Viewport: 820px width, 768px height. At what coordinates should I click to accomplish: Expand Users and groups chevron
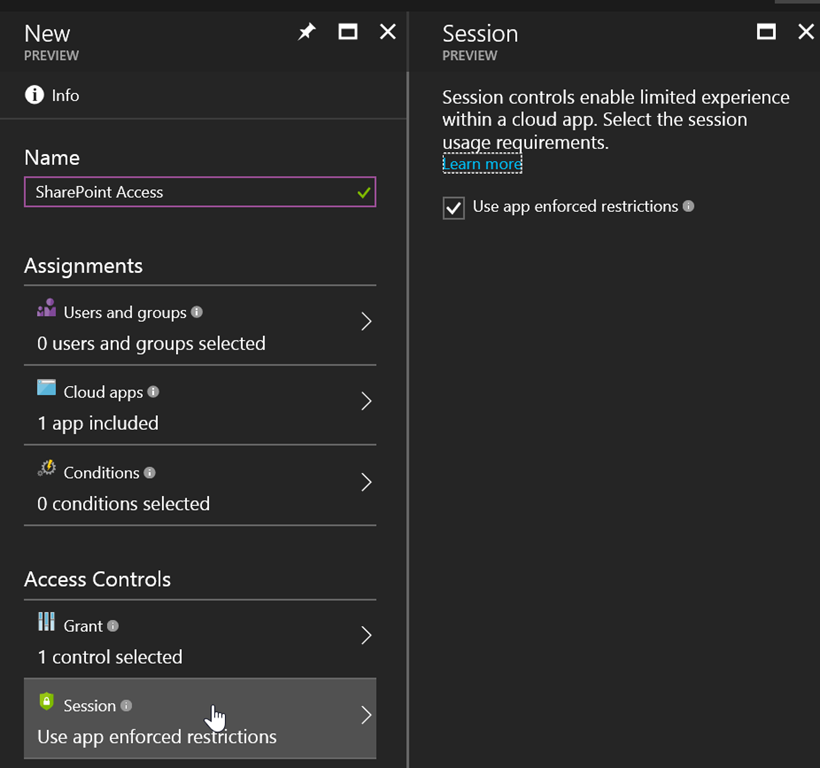(x=366, y=321)
